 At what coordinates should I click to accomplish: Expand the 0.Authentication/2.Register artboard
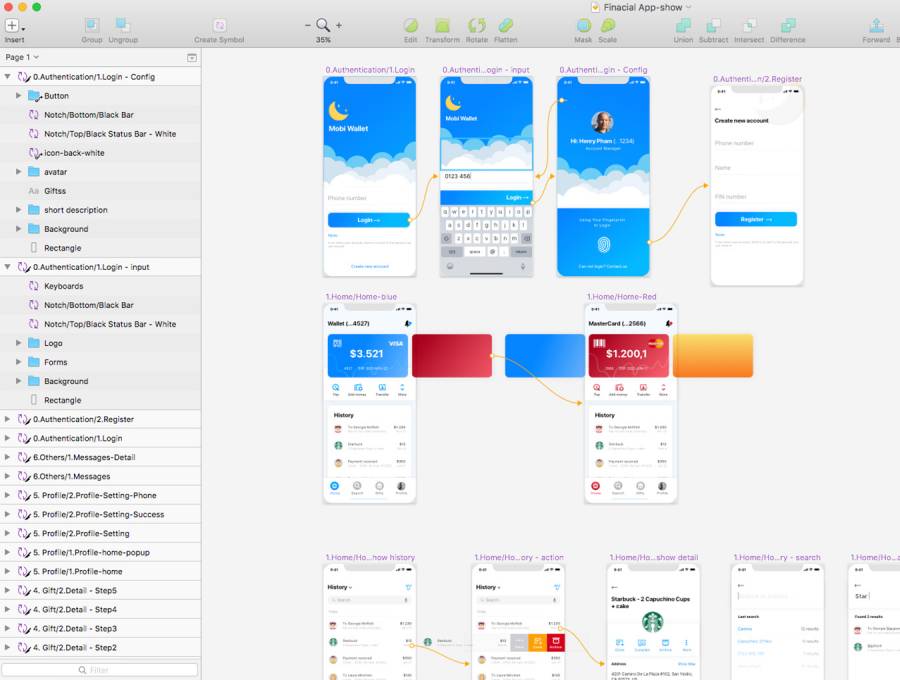tap(8, 419)
